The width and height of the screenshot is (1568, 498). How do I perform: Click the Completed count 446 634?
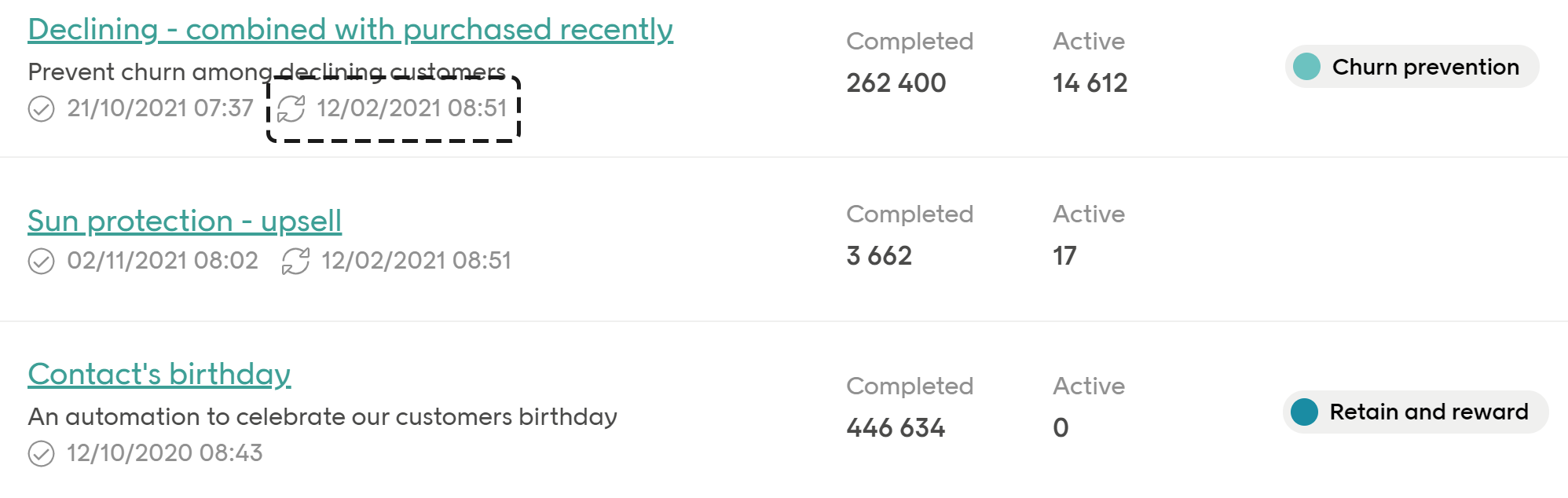pyautogui.click(x=897, y=428)
